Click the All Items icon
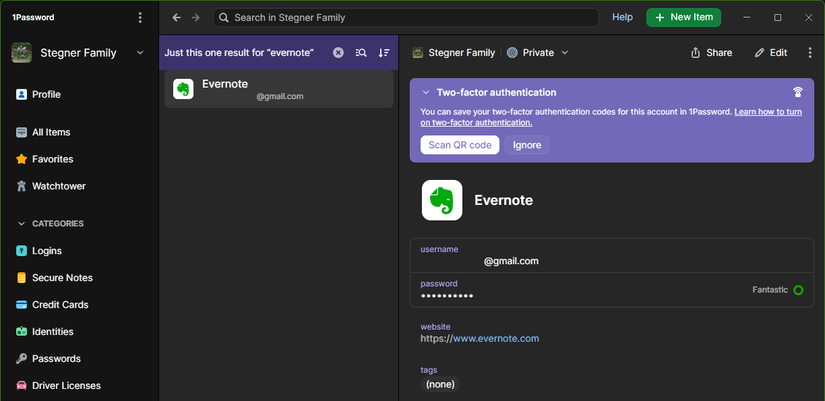 [x=21, y=132]
